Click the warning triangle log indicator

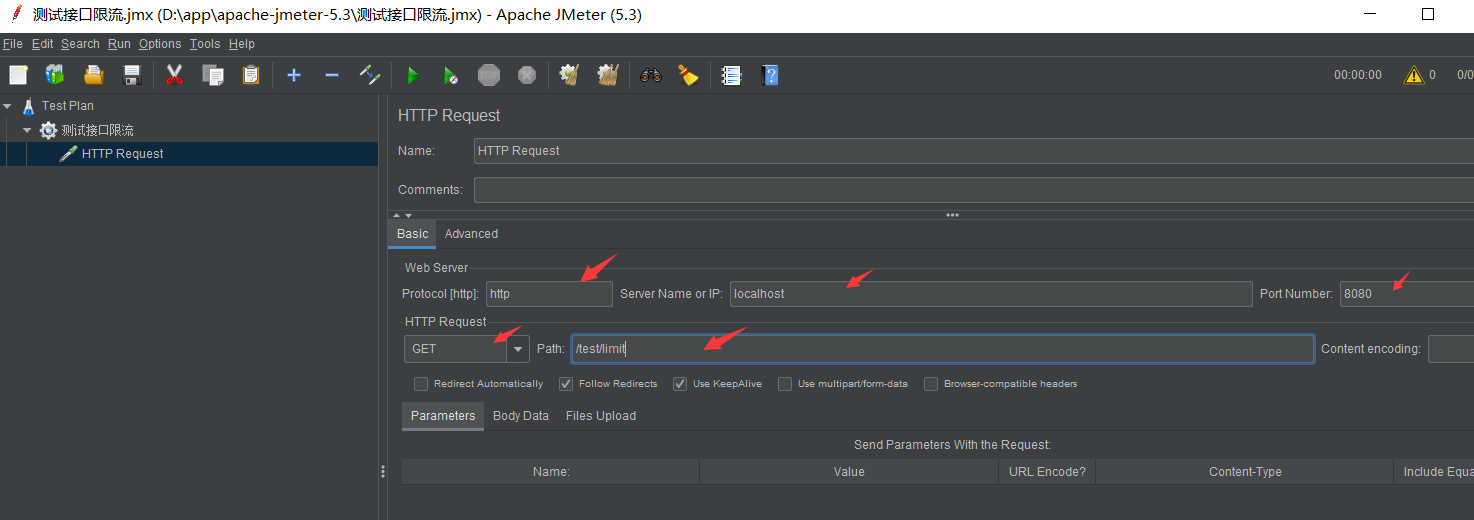1413,75
